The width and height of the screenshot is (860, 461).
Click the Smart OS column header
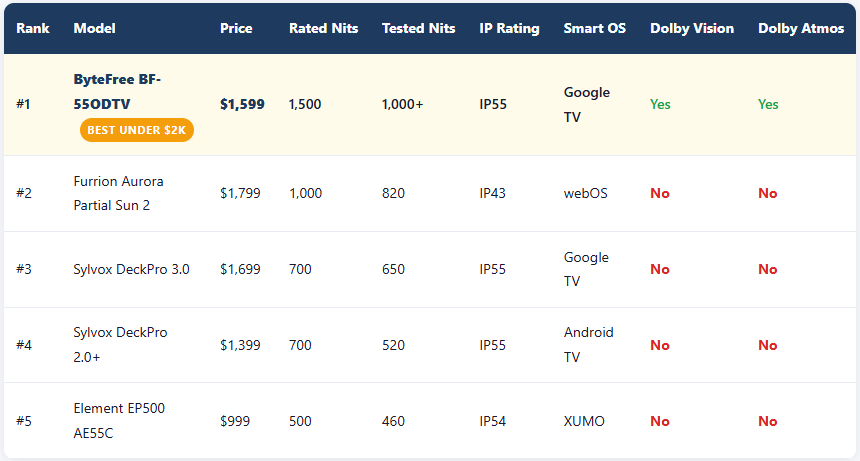tap(594, 28)
